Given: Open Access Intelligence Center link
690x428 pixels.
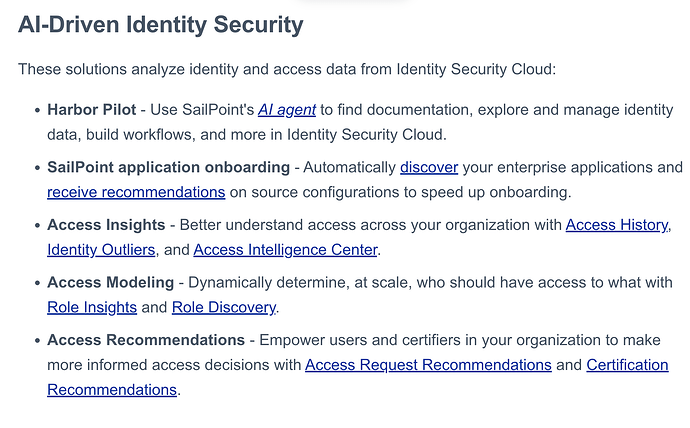Looking at the screenshot, I should (285, 250).
